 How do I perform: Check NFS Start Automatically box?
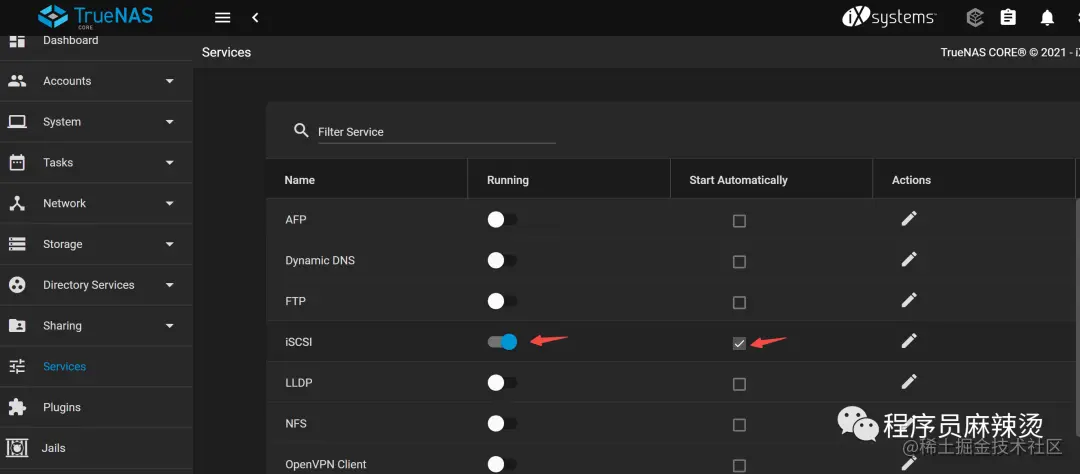[739, 425]
